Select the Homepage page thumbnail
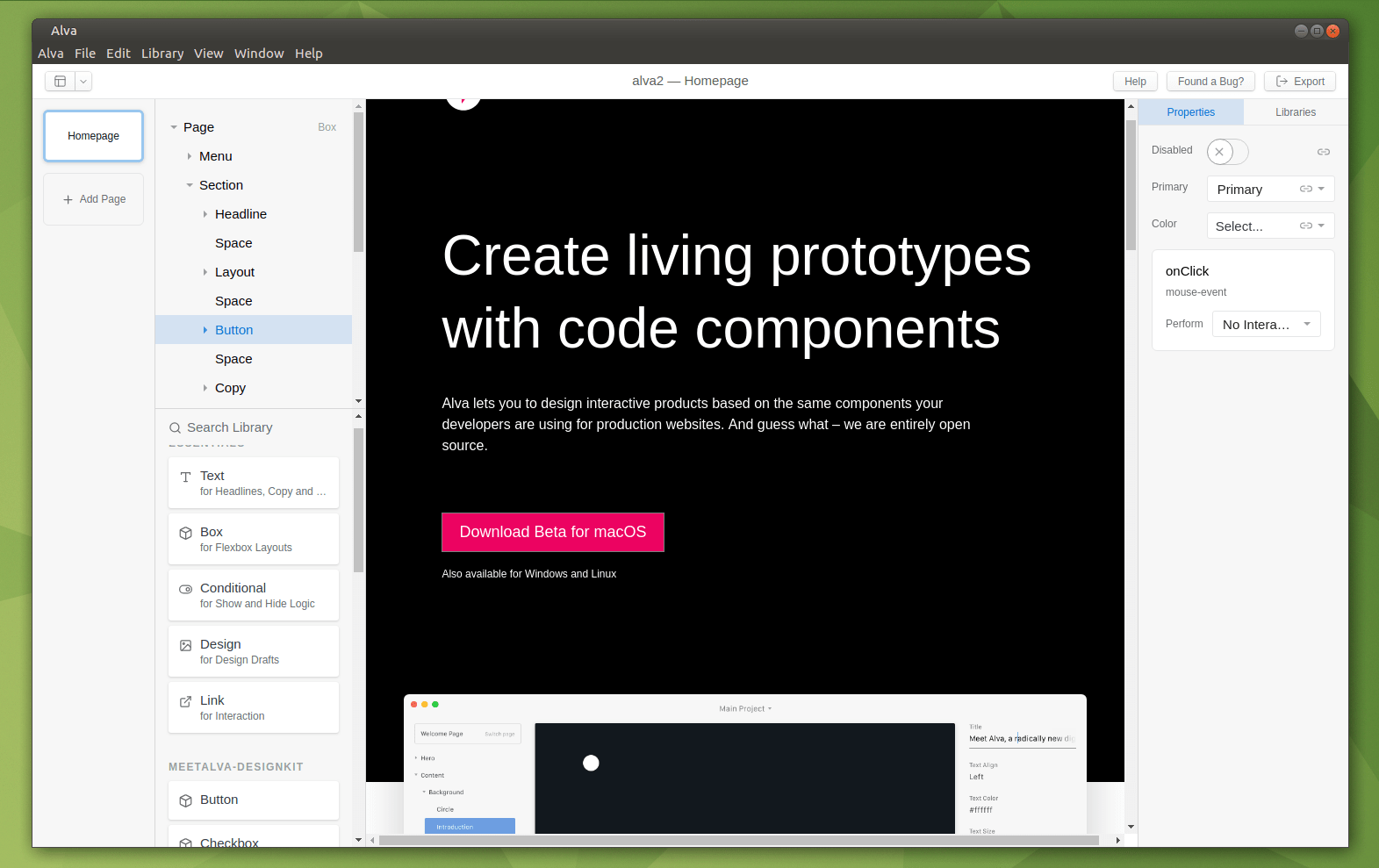 pyautogui.click(x=94, y=136)
